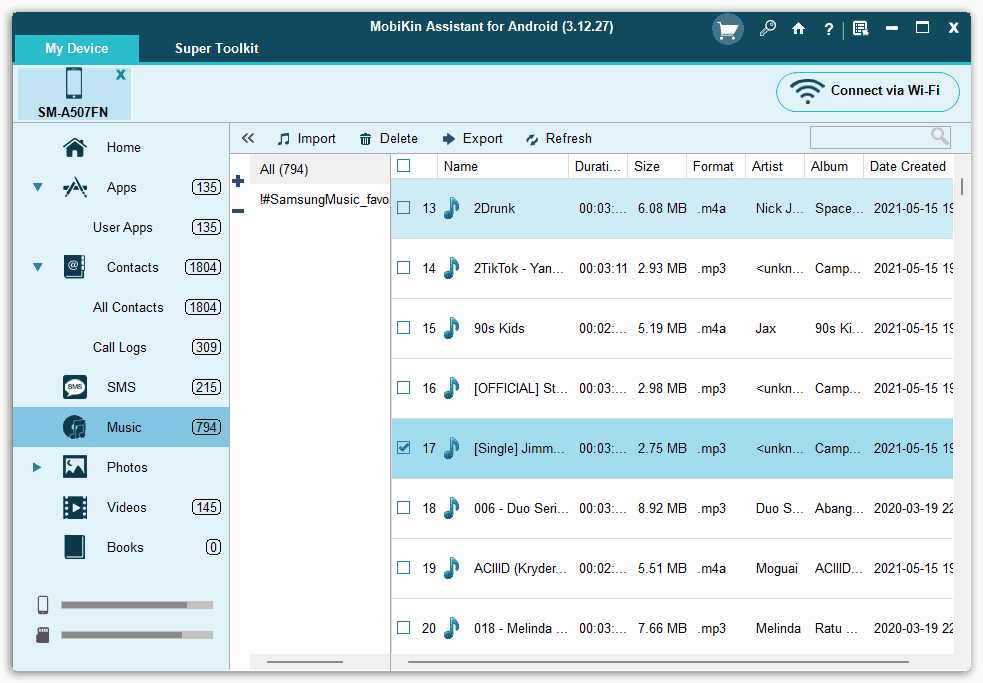
Task: Click the Moguai artist cell
Action: 777,568
